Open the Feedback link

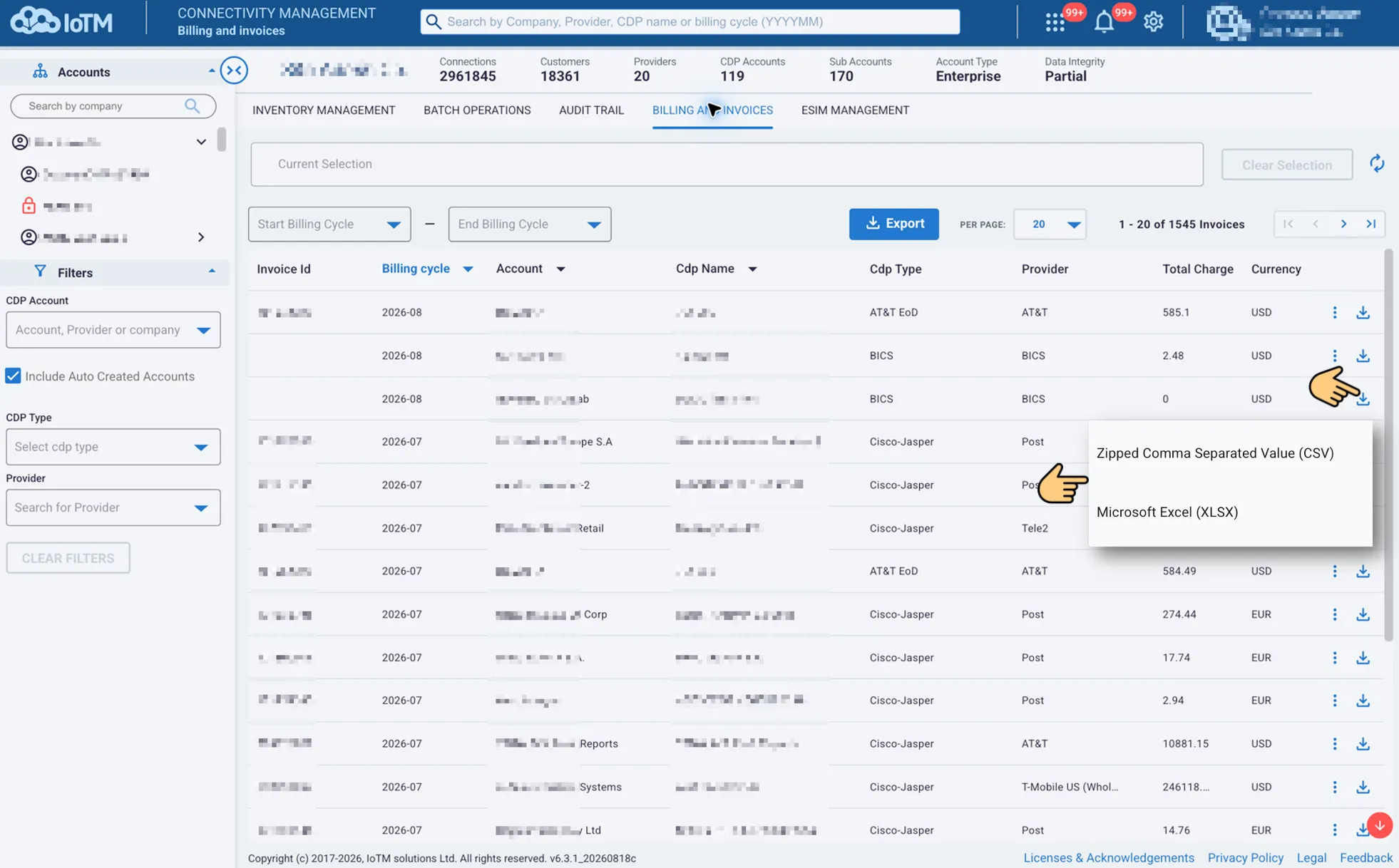point(1365,858)
